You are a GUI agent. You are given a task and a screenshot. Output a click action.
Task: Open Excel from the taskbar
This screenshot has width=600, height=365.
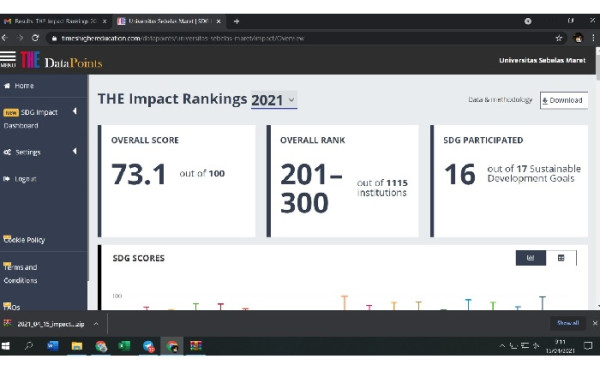(124, 346)
